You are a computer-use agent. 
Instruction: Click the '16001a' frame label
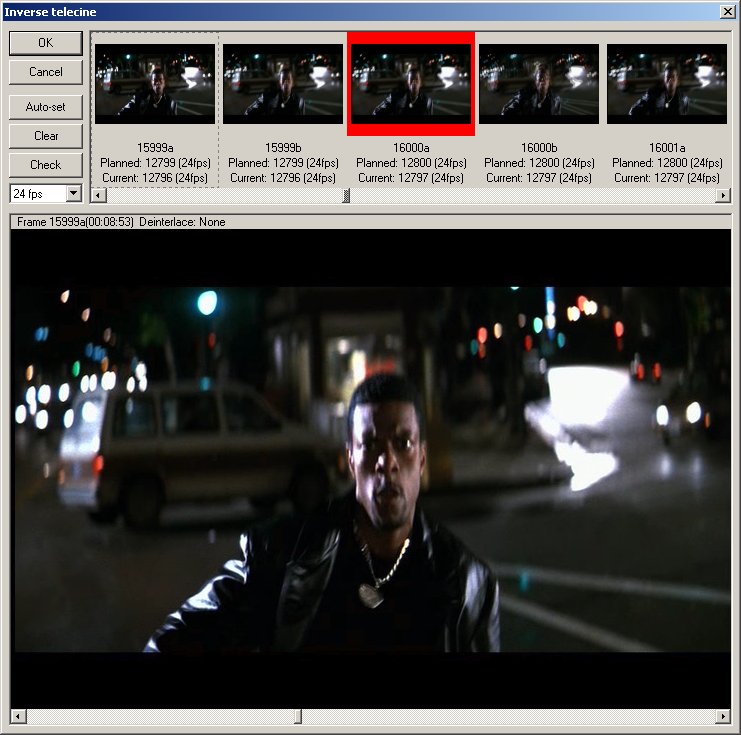pyautogui.click(x=667, y=148)
